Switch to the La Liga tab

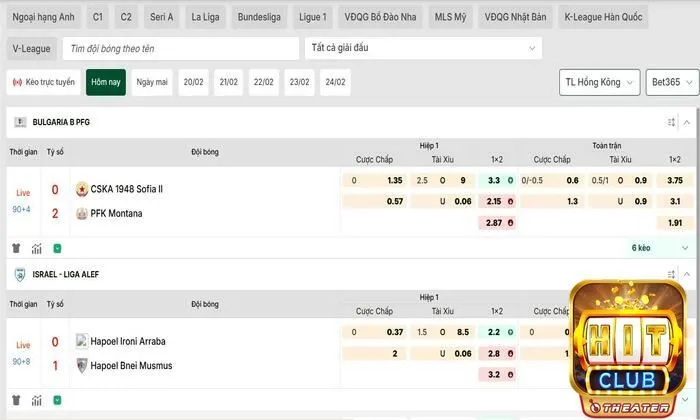206,17
